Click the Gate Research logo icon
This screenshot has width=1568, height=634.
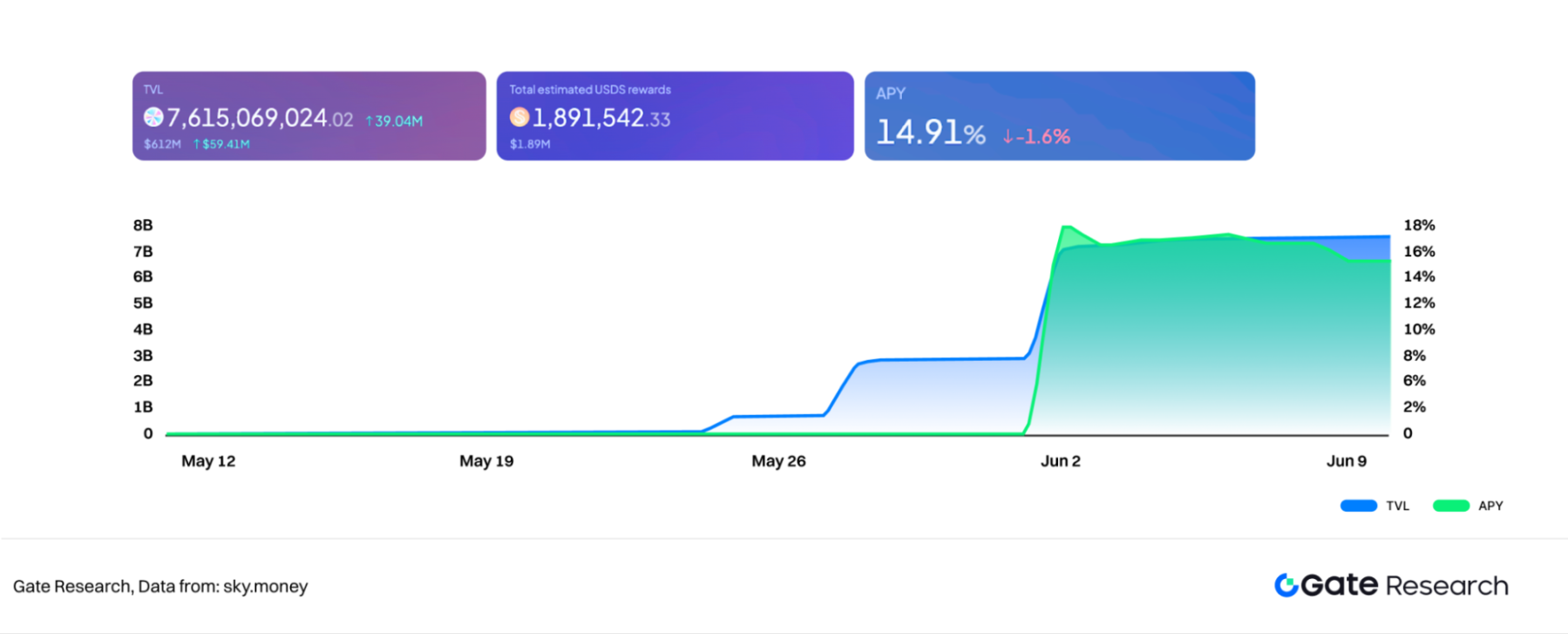1286,585
